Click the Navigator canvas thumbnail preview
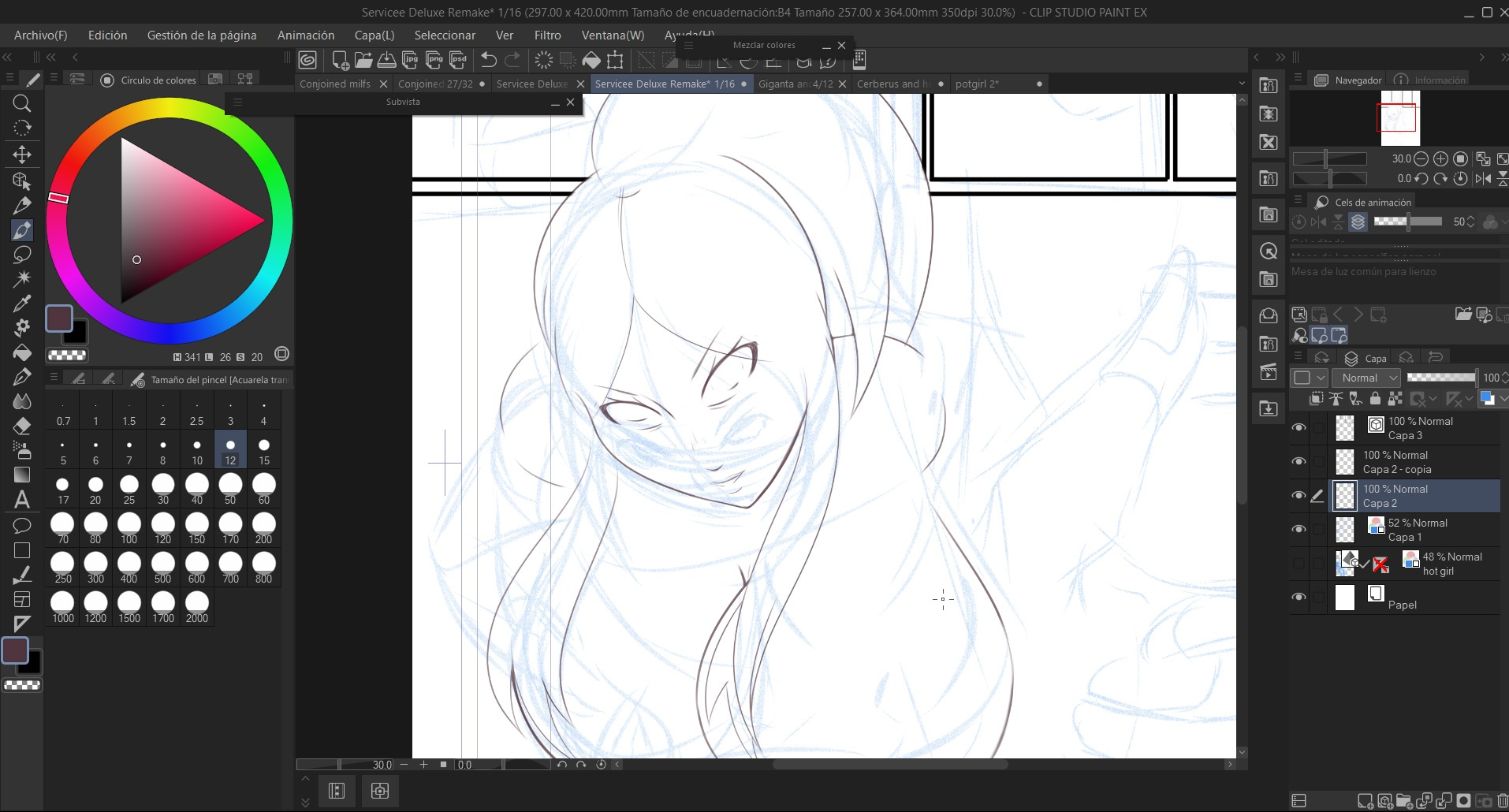This screenshot has width=1509, height=812. (x=1400, y=117)
